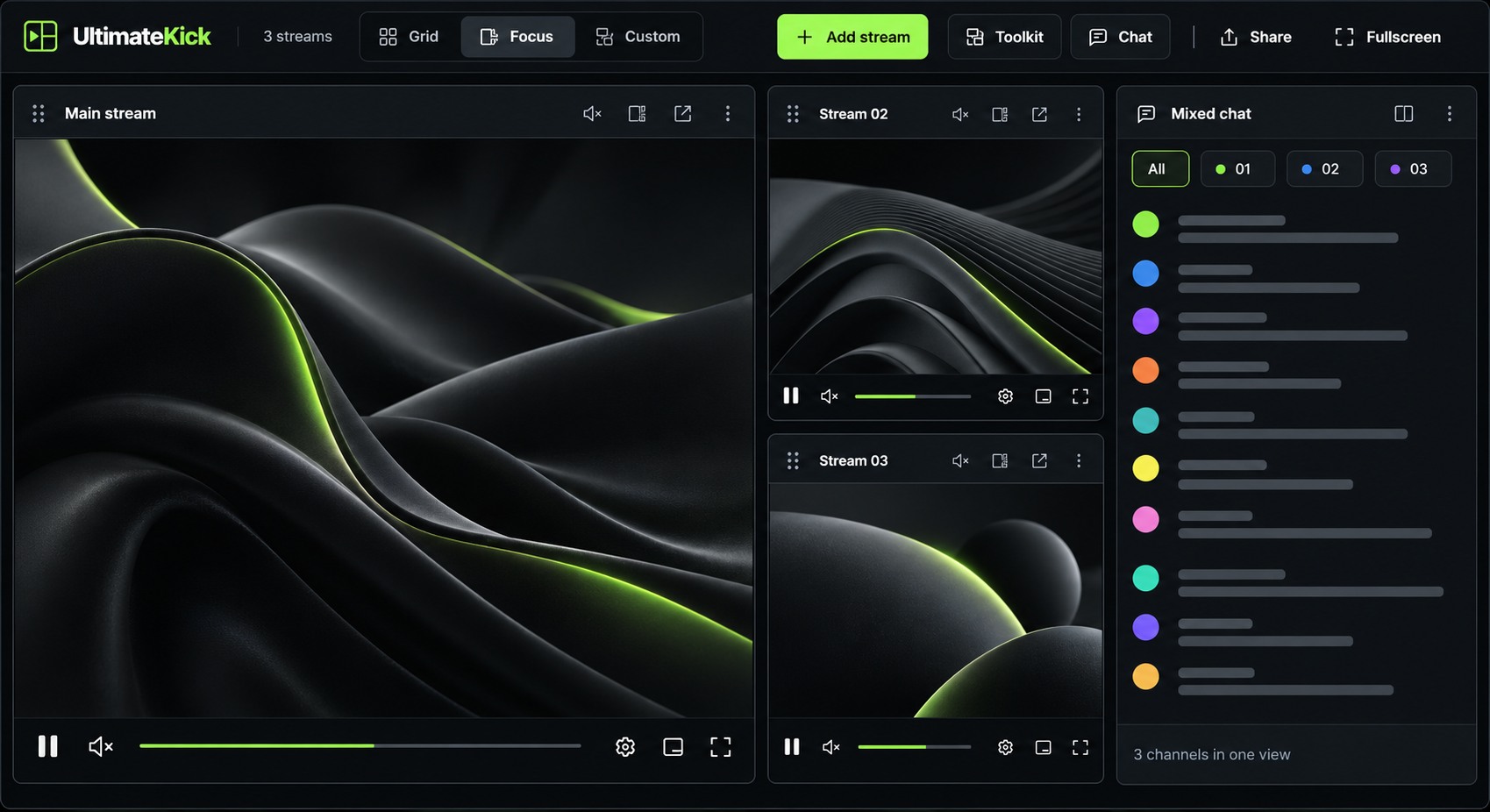Open Stream 03 more options menu

click(x=1079, y=460)
